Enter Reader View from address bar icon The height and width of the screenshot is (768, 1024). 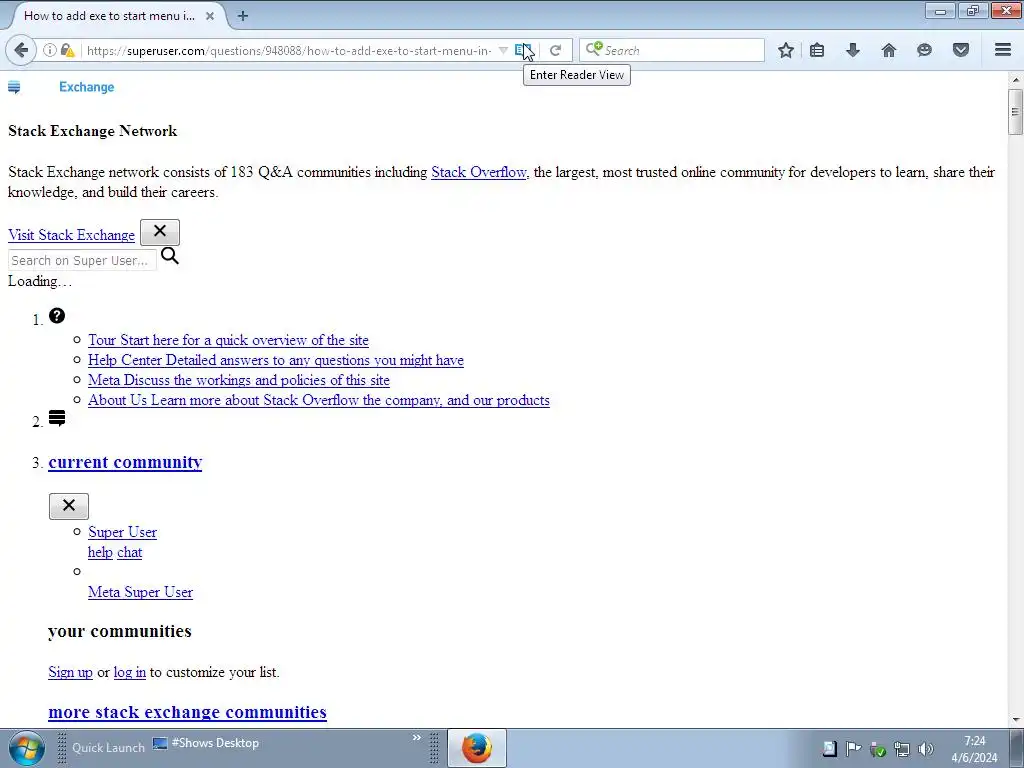pyautogui.click(x=522, y=50)
